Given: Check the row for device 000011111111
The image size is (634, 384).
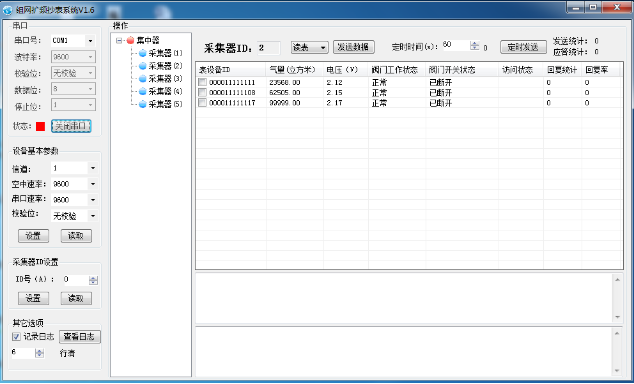Looking at the screenshot, I should (x=202, y=82).
